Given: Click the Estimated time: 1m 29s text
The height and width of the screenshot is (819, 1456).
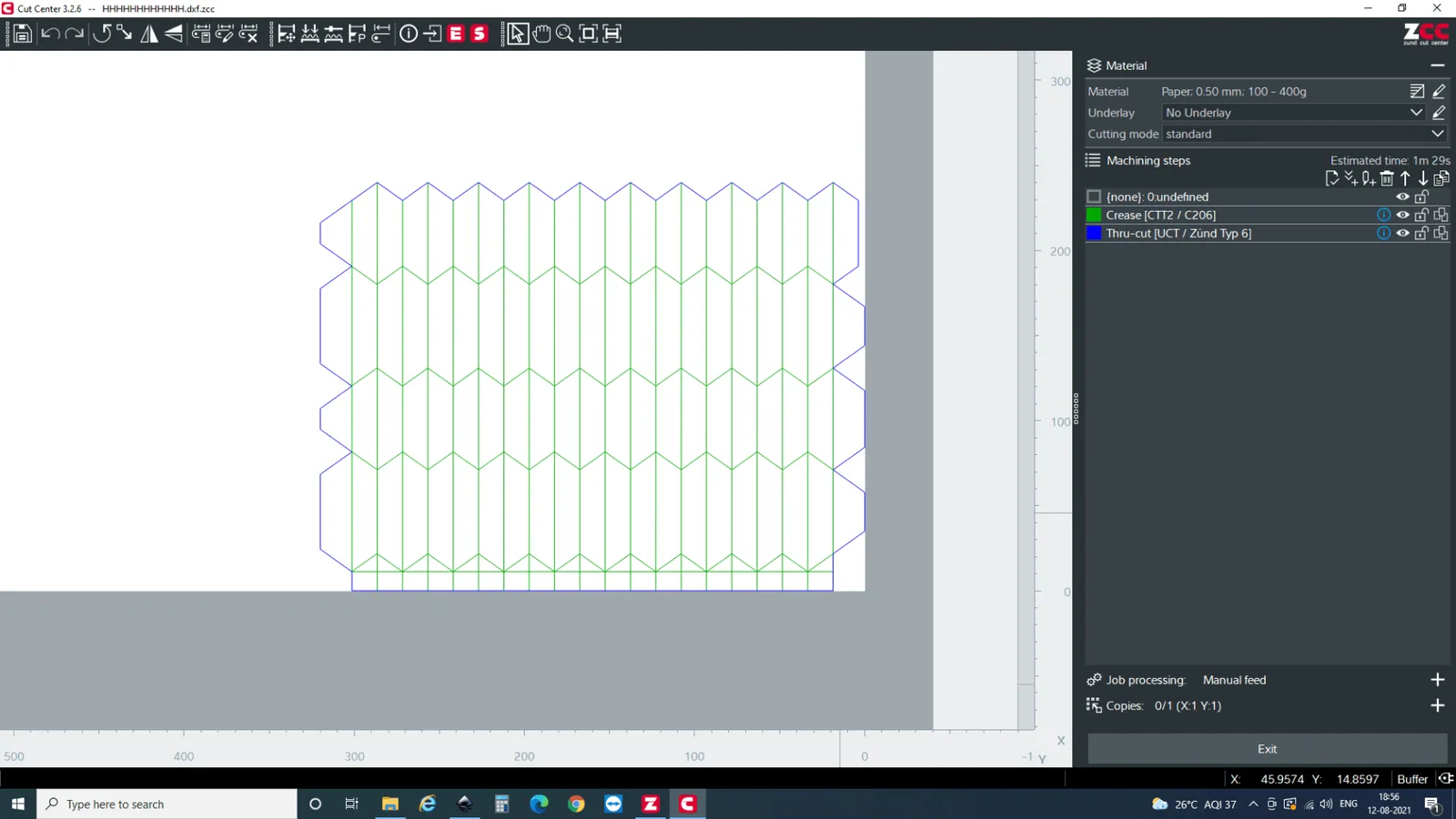Looking at the screenshot, I should (1390, 160).
